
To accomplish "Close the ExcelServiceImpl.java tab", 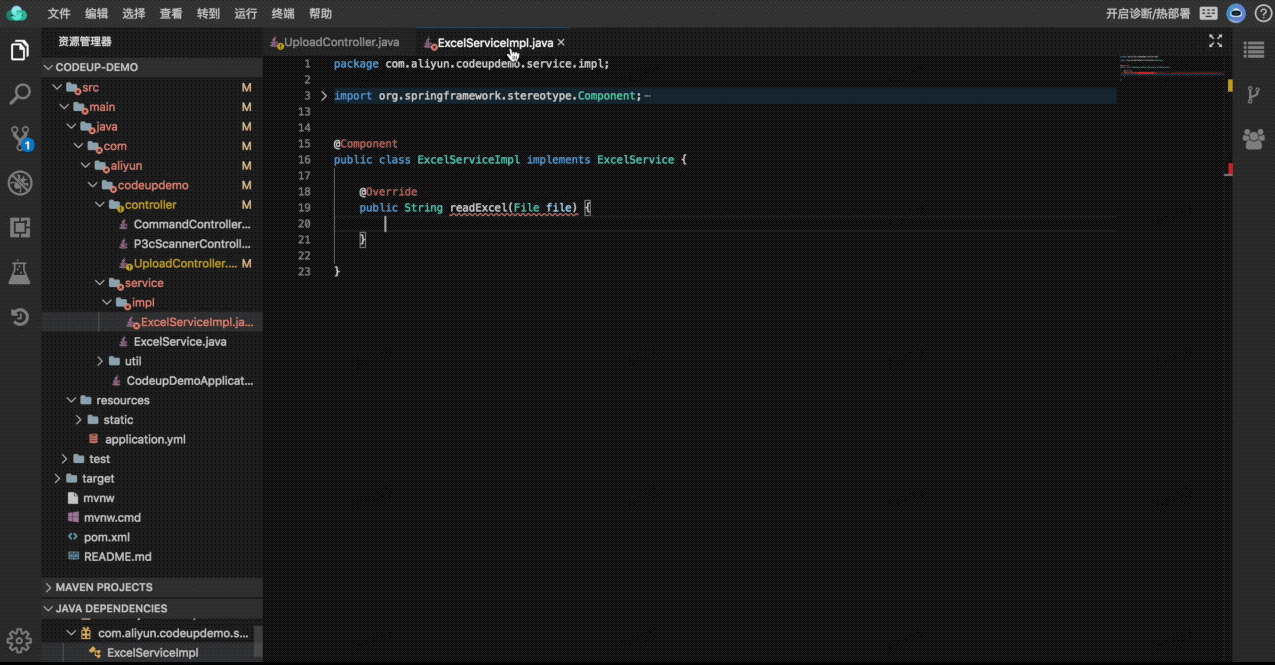I will point(561,43).
